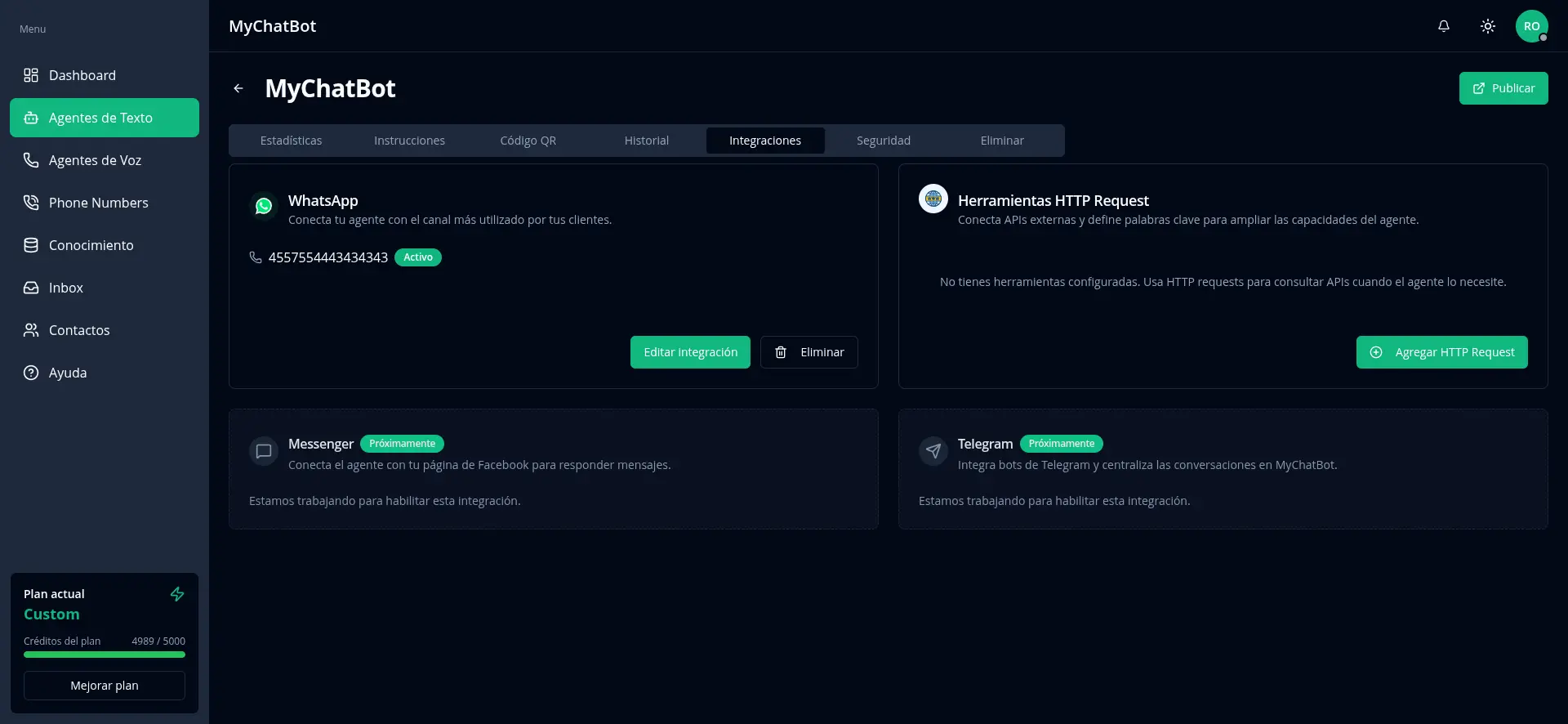
Task: Click the Conocimiento database icon
Action: pyautogui.click(x=31, y=245)
